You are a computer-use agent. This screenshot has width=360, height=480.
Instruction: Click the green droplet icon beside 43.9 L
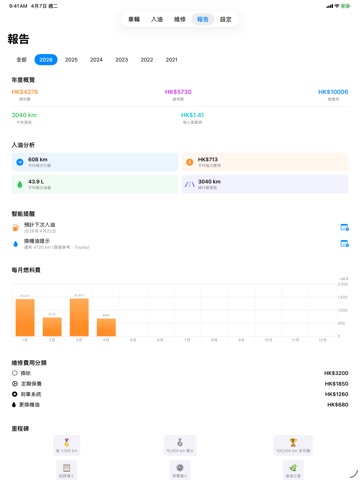tap(20, 184)
